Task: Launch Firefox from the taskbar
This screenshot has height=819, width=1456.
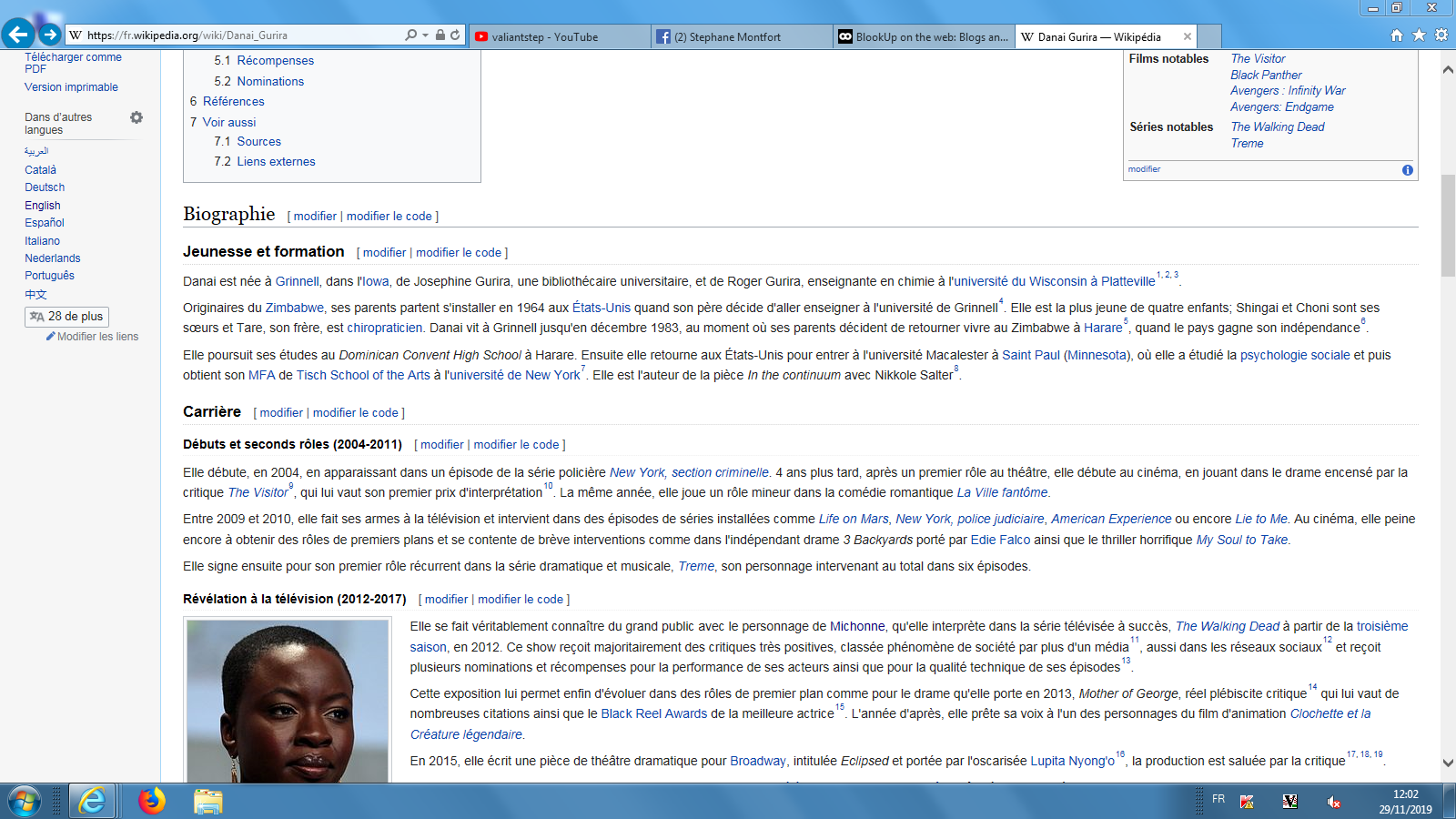Action: click(152, 801)
